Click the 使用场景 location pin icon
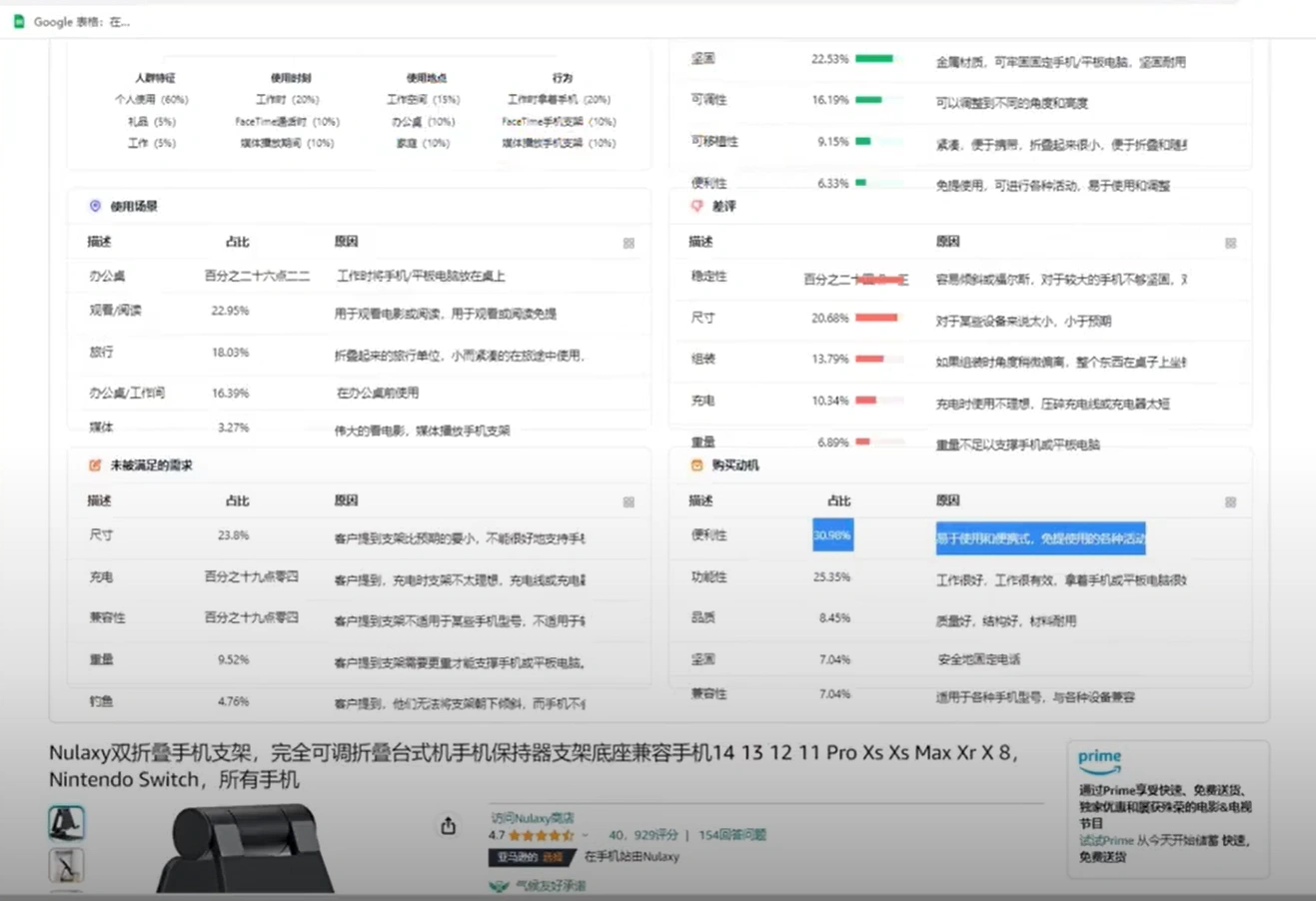 [95, 206]
